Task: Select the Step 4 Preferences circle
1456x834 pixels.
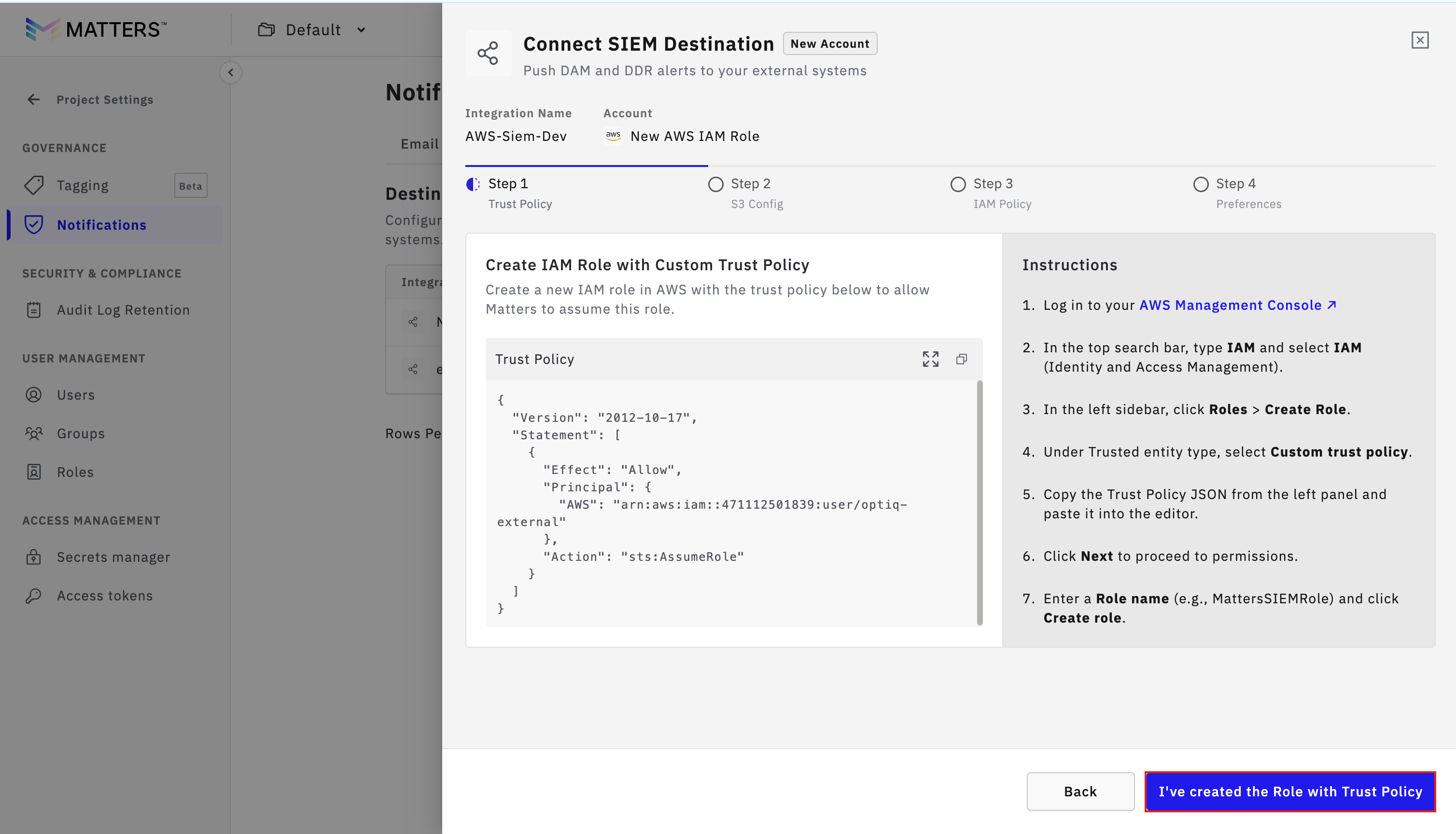Action: pos(1201,184)
